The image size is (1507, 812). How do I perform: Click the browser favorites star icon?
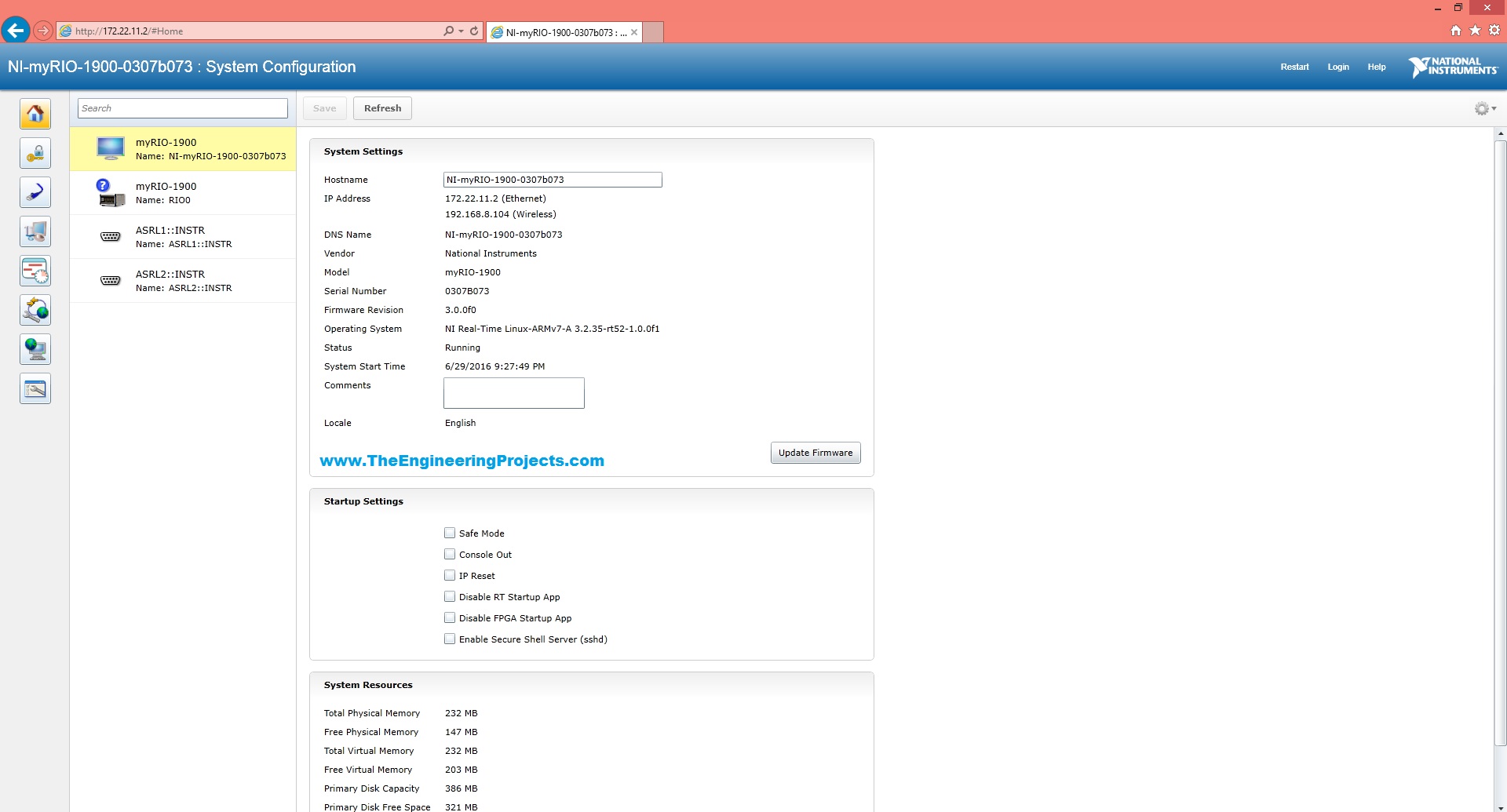pyautogui.click(x=1476, y=31)
